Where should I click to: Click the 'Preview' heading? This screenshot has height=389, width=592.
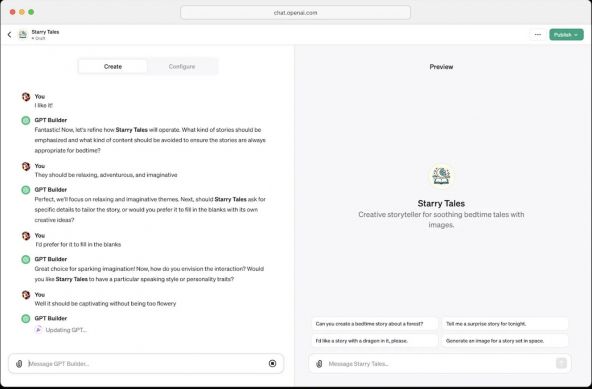(441, 67)
